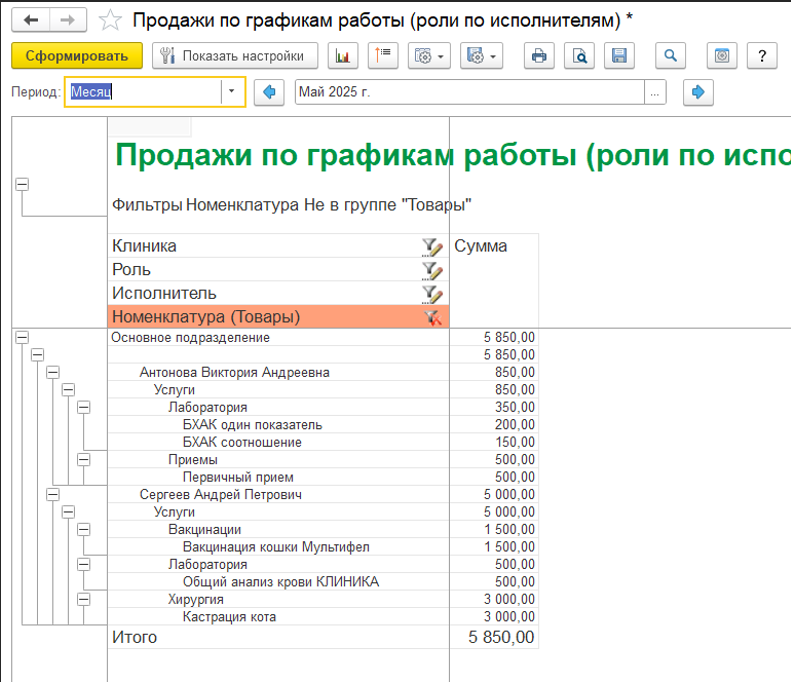
Task: Click the Период field containing Месяц
Action: (x=144, y=92)
